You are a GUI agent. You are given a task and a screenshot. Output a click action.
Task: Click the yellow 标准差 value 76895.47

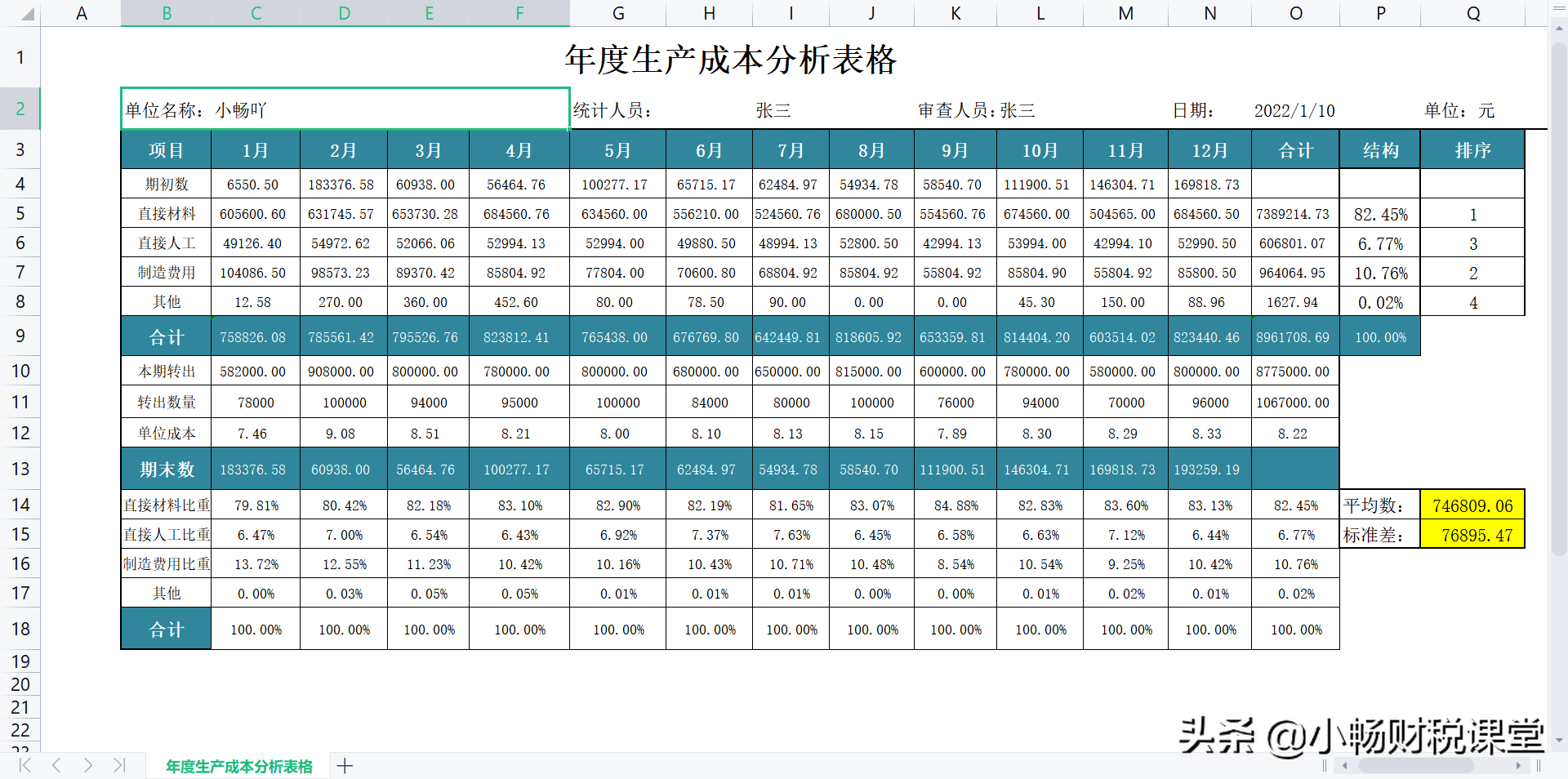tap(1472, 535)
